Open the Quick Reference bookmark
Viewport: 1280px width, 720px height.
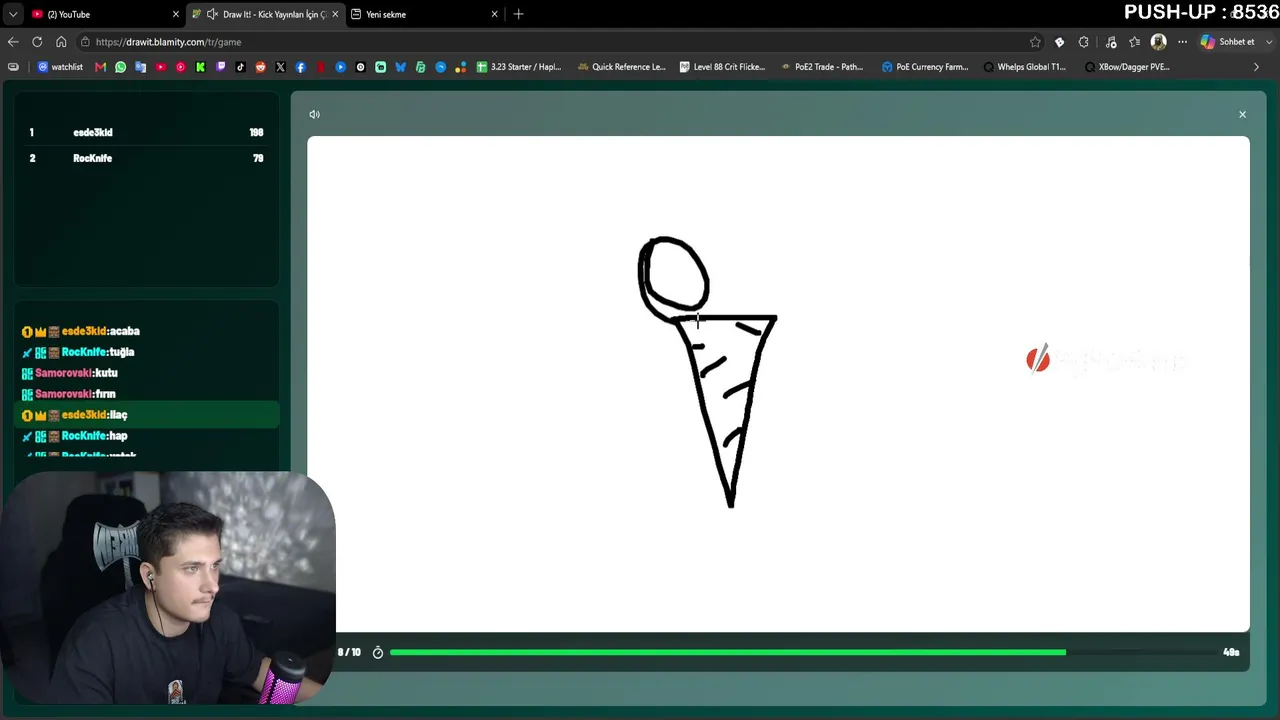coord(621,67)
